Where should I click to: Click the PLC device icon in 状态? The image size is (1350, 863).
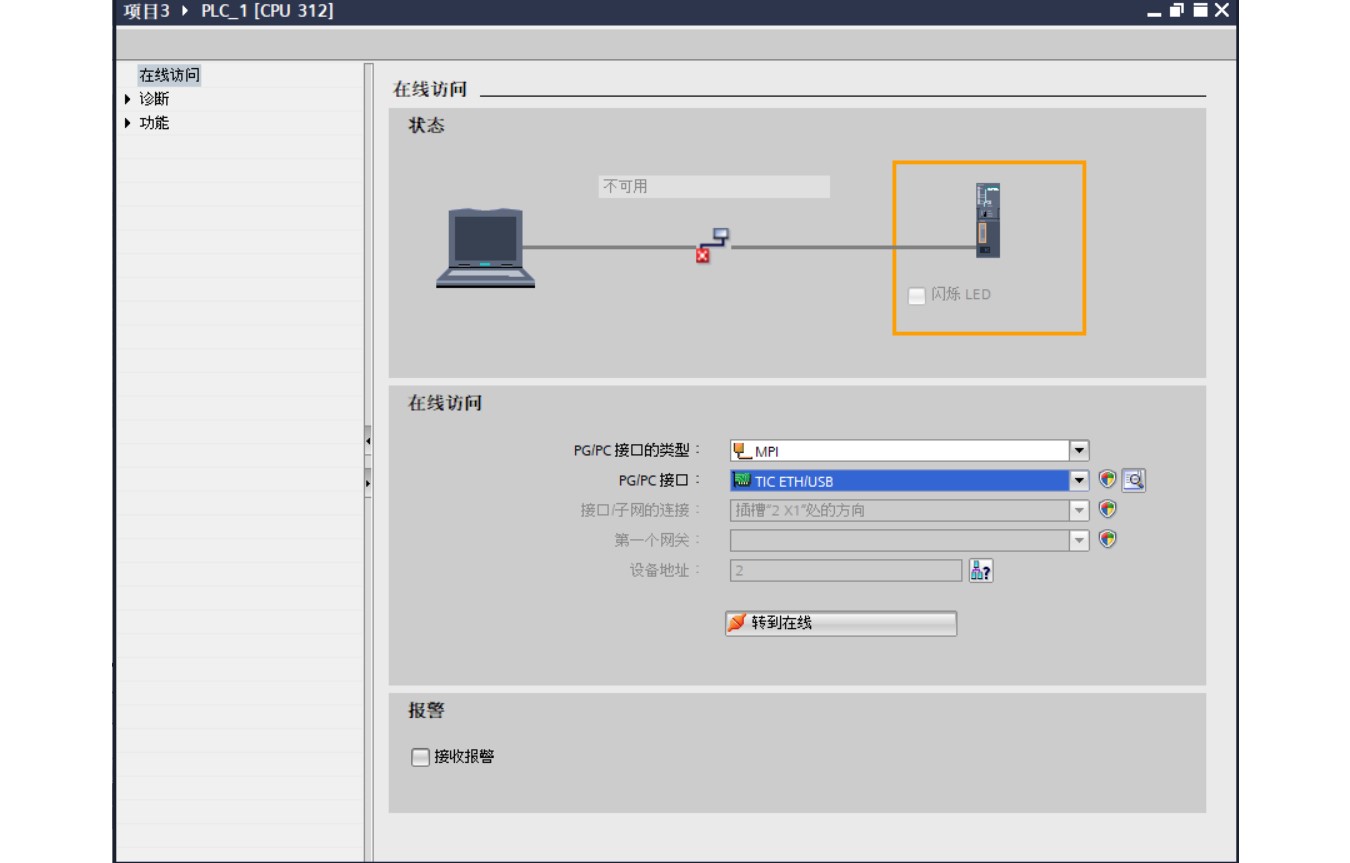click(987, 221)
